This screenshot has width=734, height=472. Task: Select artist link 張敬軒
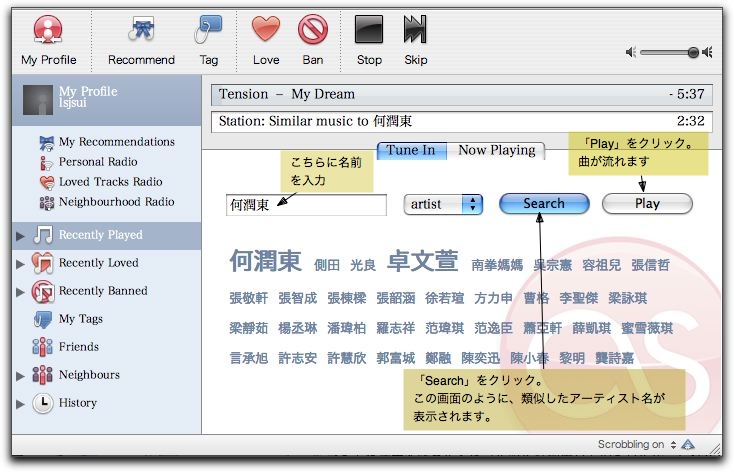click(249, 298)
